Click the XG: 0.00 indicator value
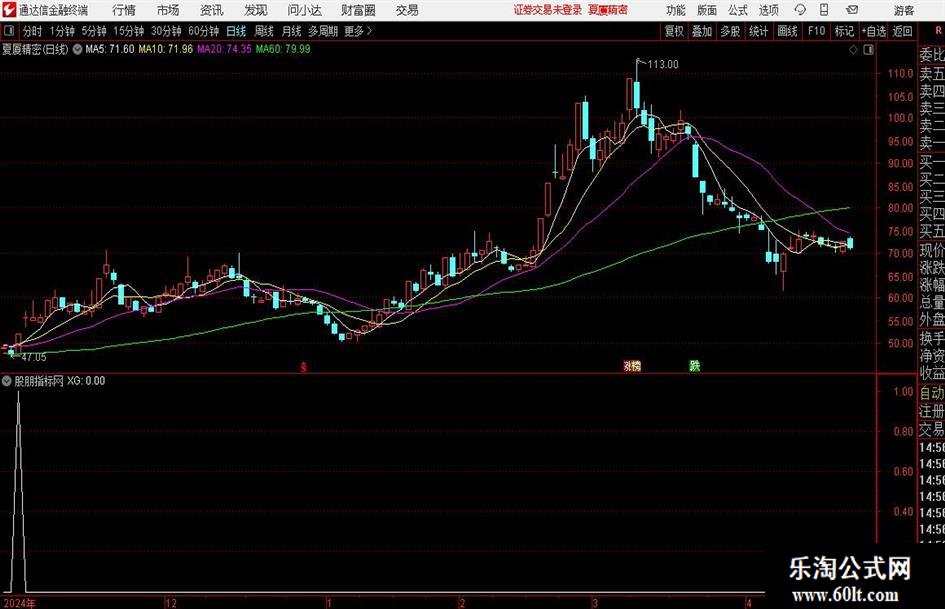Viewport: 945px width, 609px height. tap(86, 380)
